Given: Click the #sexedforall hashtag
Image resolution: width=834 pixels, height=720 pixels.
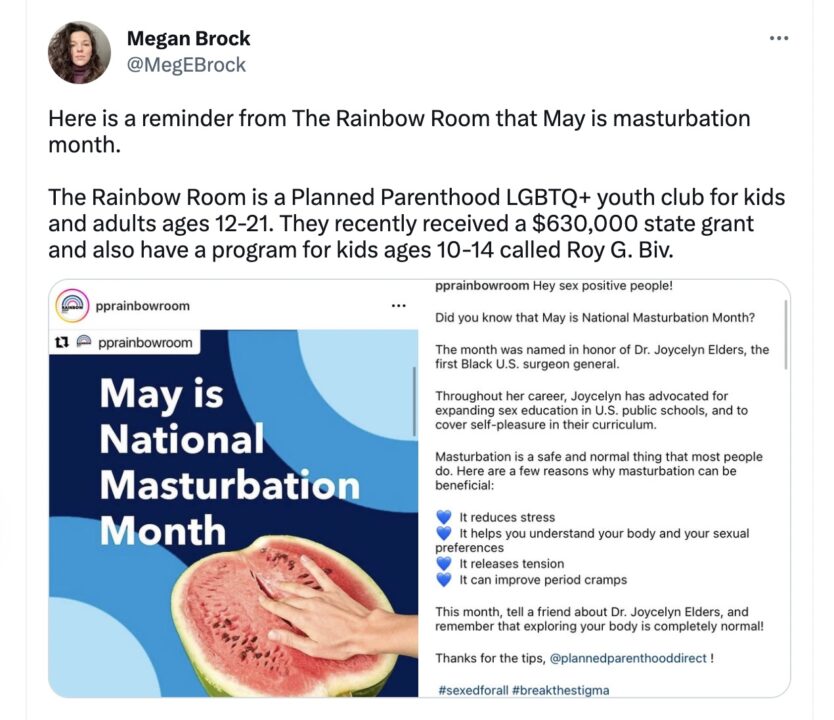Looking at the screenshot, I should pyautogui.click(x=474, y=689).
